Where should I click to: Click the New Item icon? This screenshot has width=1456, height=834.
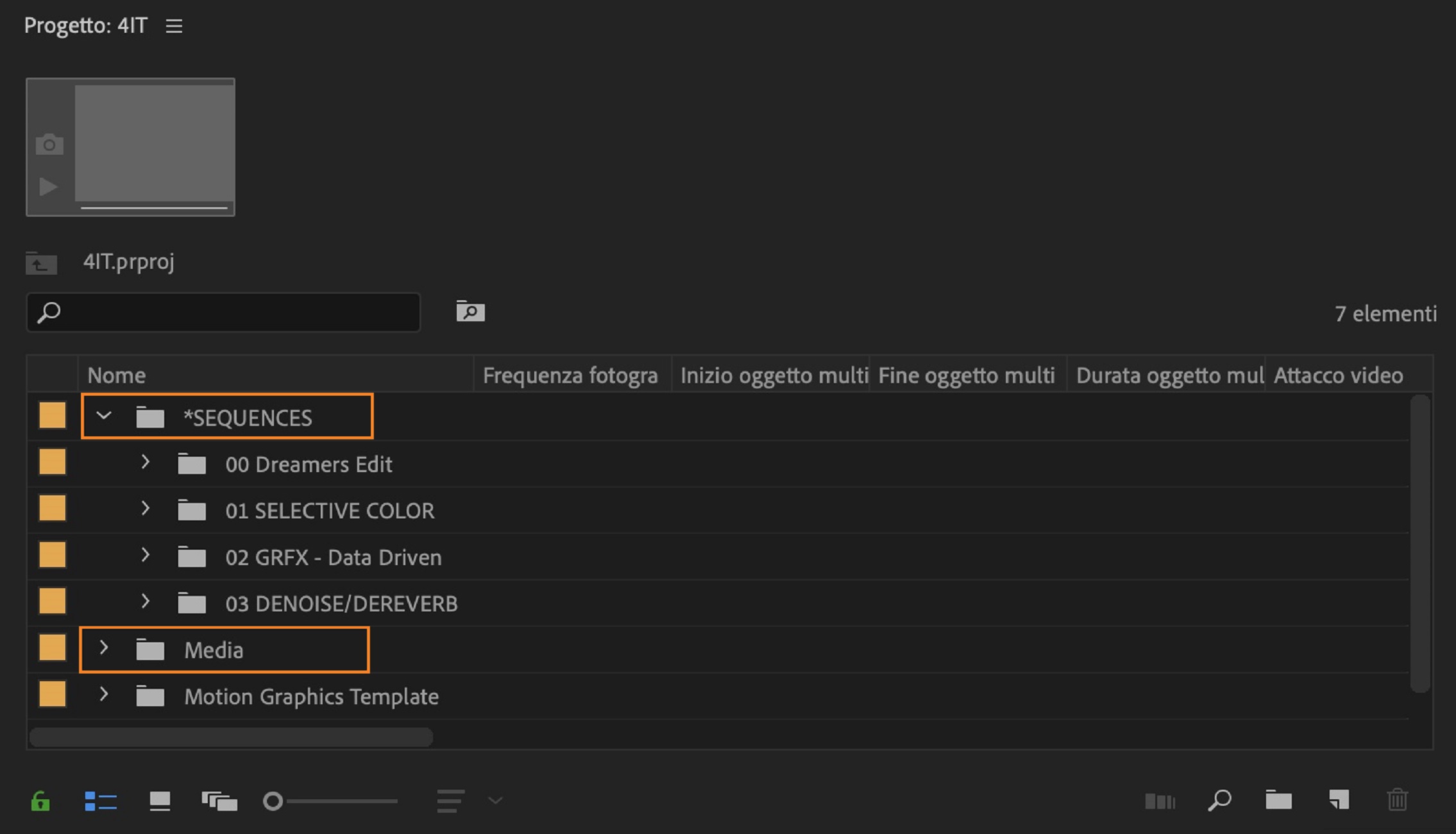(x=1339, y=800)
